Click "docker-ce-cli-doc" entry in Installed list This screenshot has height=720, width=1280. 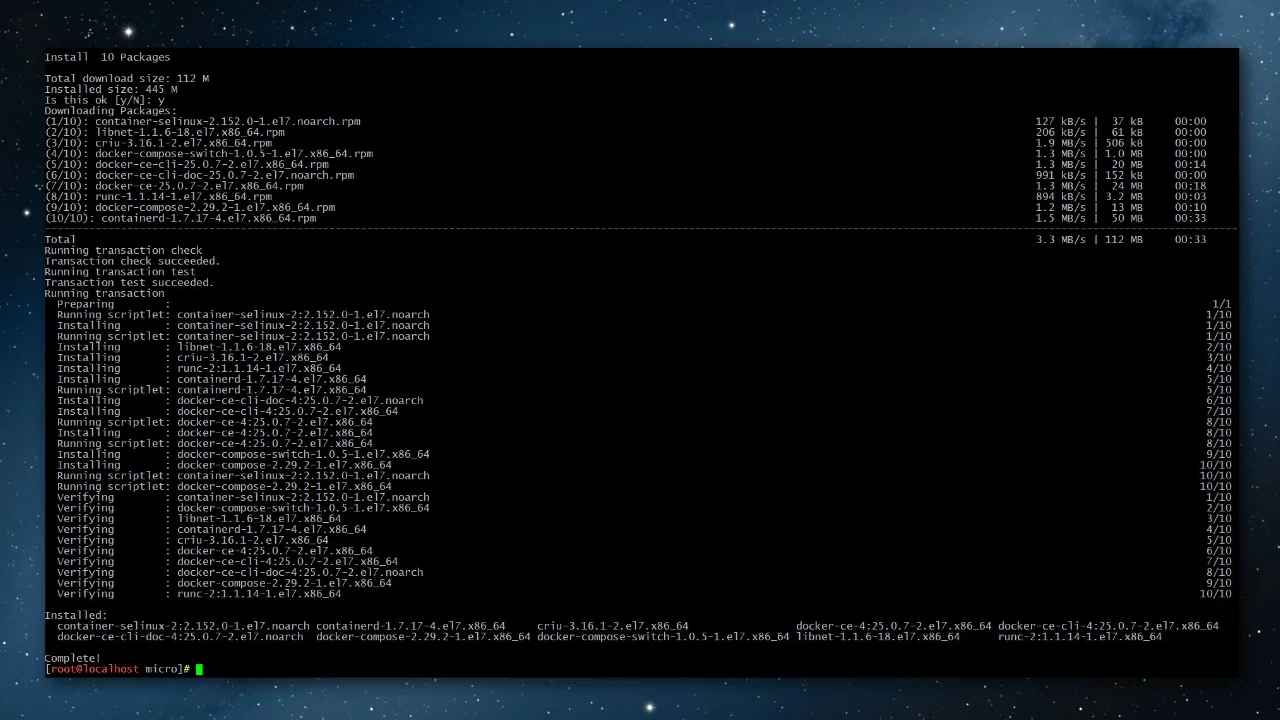click(x=180, y=637)
